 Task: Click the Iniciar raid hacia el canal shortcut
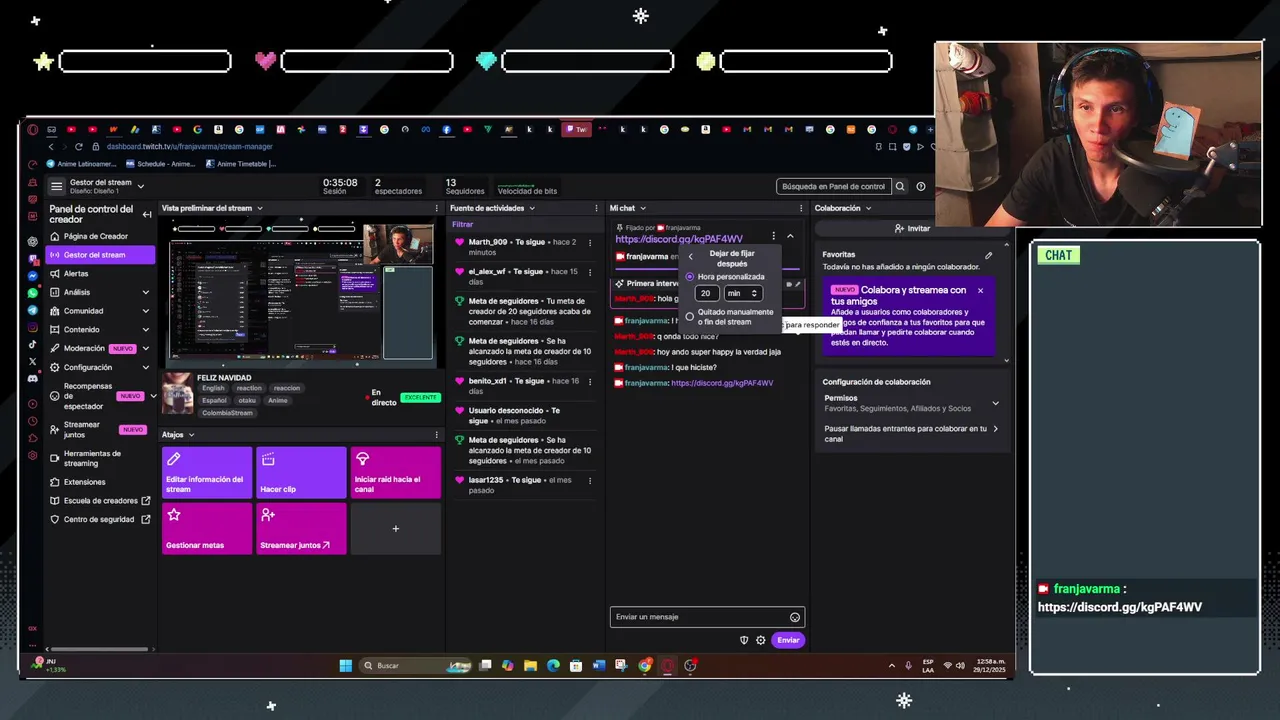coord(396,472)
